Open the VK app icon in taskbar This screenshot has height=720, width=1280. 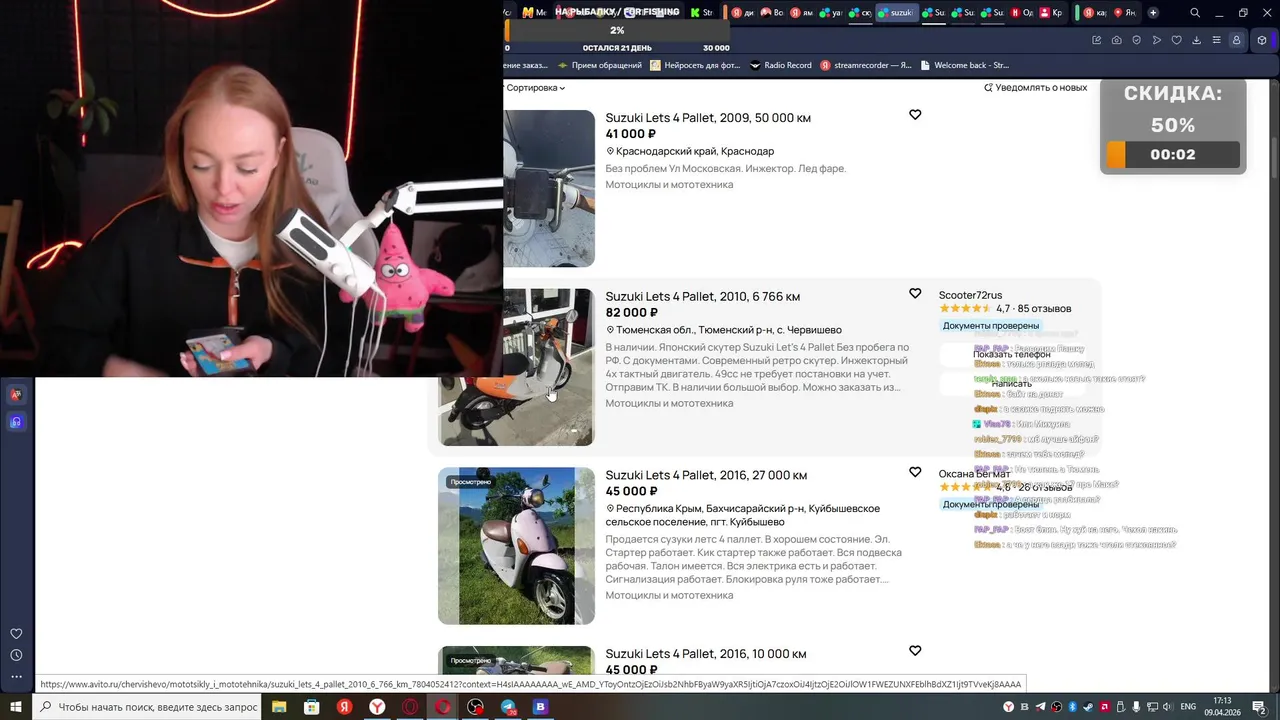click(541, 707)
